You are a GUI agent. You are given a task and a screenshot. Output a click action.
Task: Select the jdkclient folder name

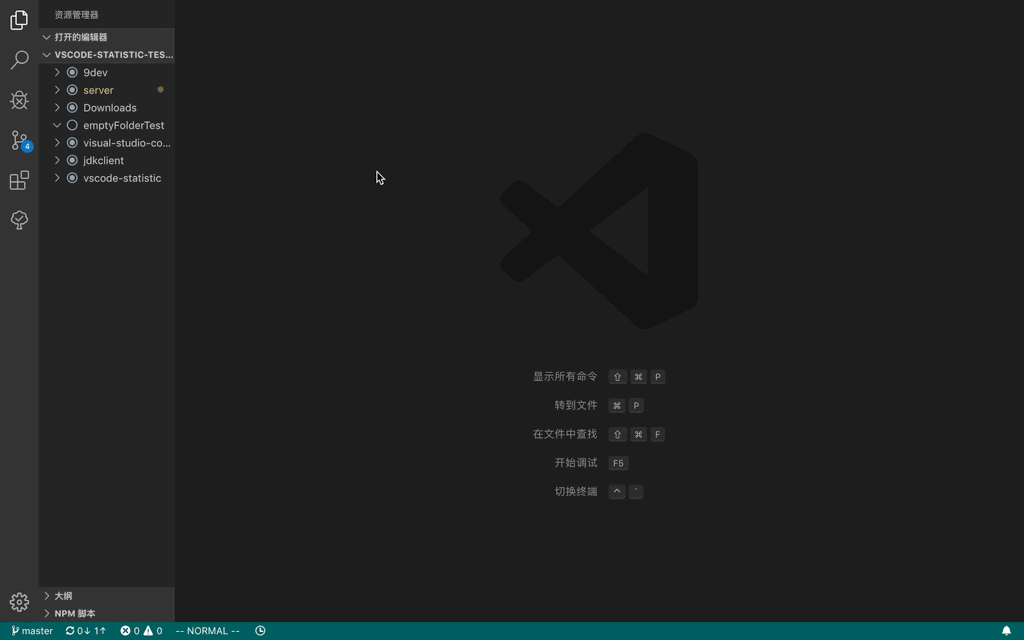103,161
